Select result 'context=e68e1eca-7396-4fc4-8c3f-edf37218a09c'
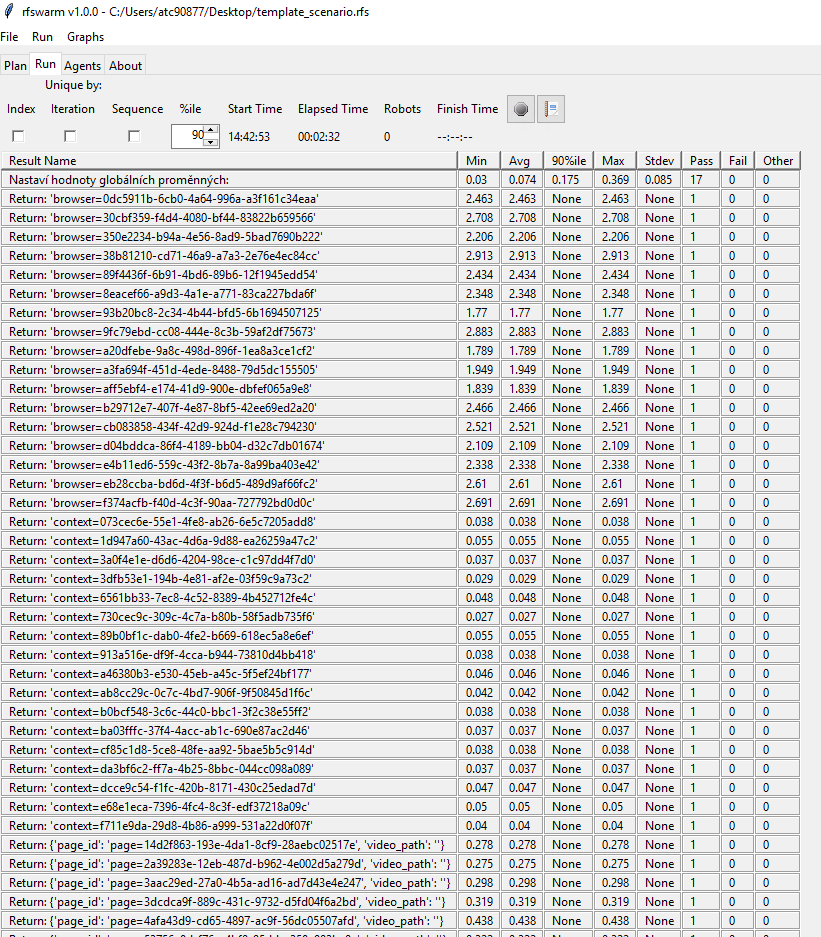Screen dimensions: 821x937 click(x=229, y=807)
